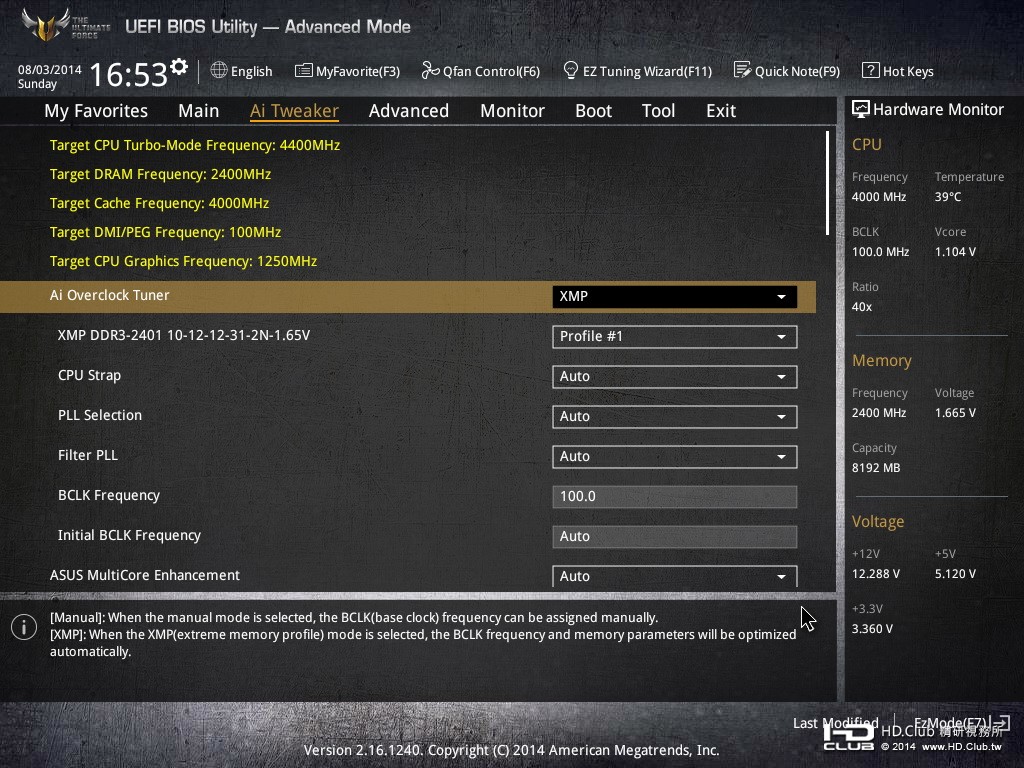Click the Initial BCLK Frequency label
This screenshot has width=1024, height=768.
(129, 536)
